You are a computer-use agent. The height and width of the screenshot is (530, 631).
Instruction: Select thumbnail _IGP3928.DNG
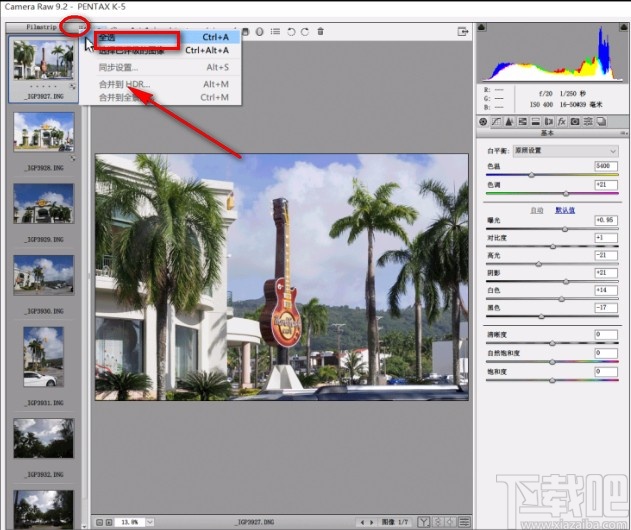[x=43, y=132]
